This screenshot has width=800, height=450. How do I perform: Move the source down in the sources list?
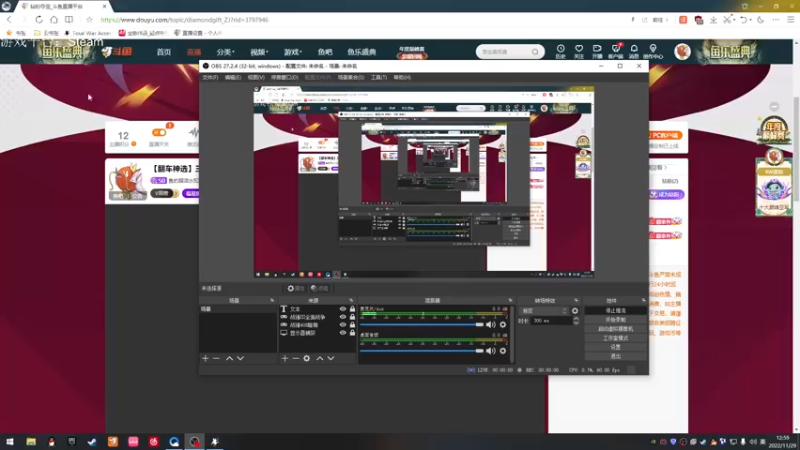[331, 359]
